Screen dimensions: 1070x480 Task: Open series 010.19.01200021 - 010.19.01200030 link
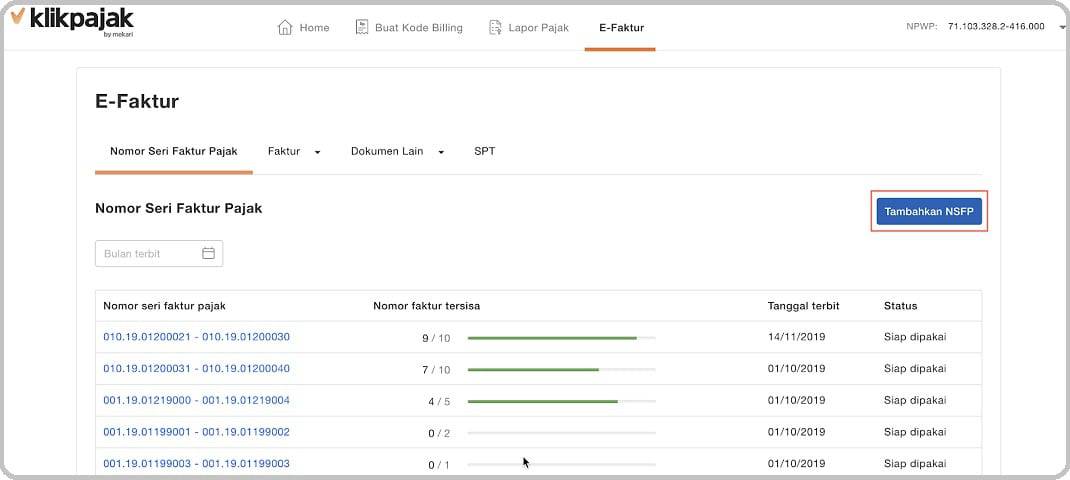197,337
